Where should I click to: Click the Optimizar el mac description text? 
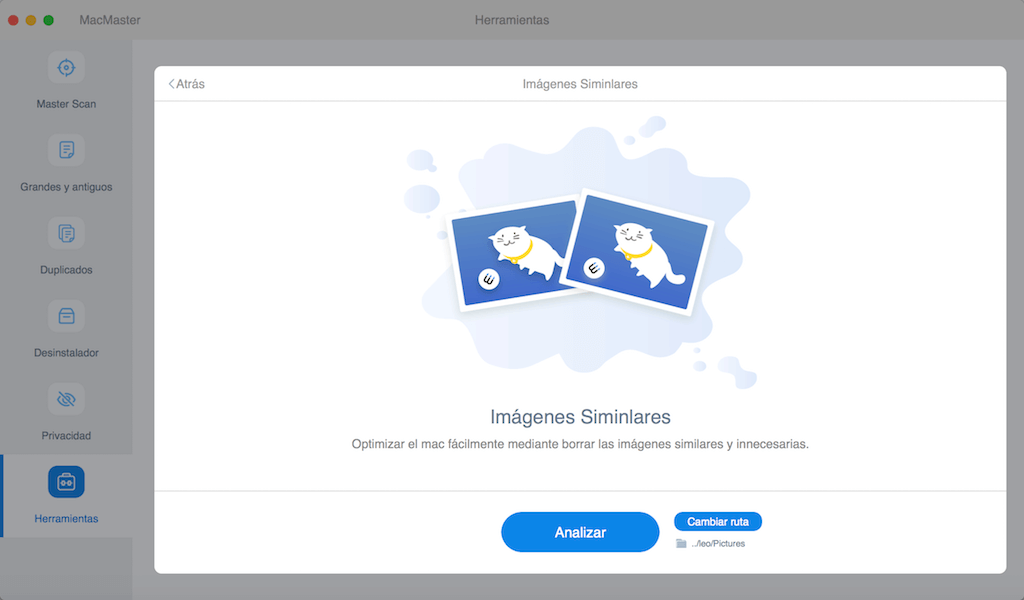click(580, 444)
